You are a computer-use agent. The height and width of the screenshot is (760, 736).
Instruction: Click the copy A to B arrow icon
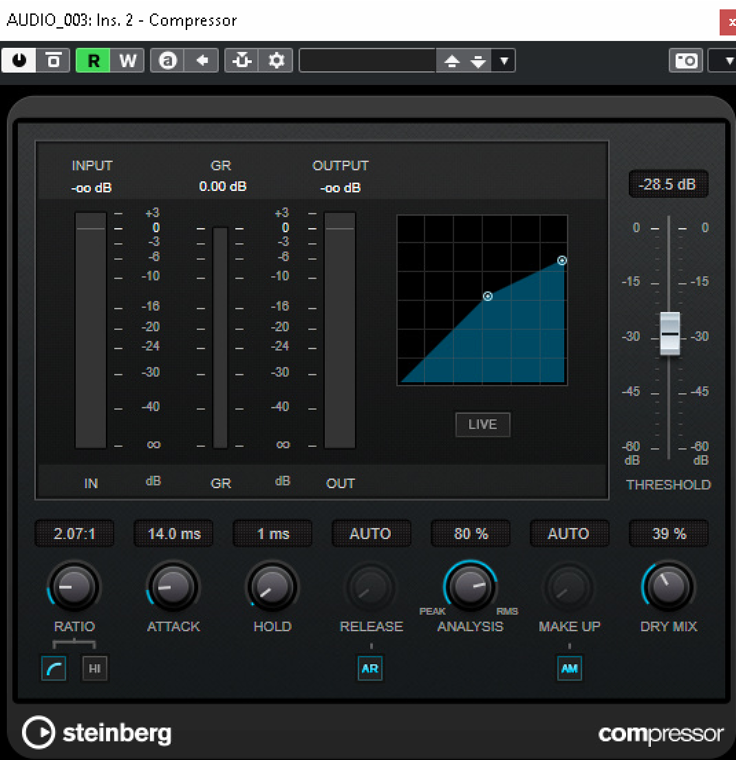(x=202, y=61)
